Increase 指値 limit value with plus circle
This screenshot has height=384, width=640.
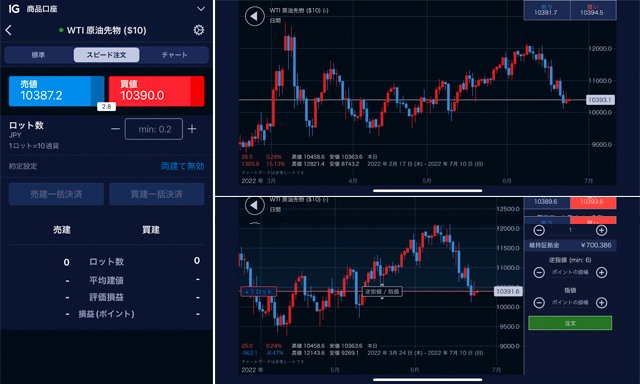[x=601, y=303]
